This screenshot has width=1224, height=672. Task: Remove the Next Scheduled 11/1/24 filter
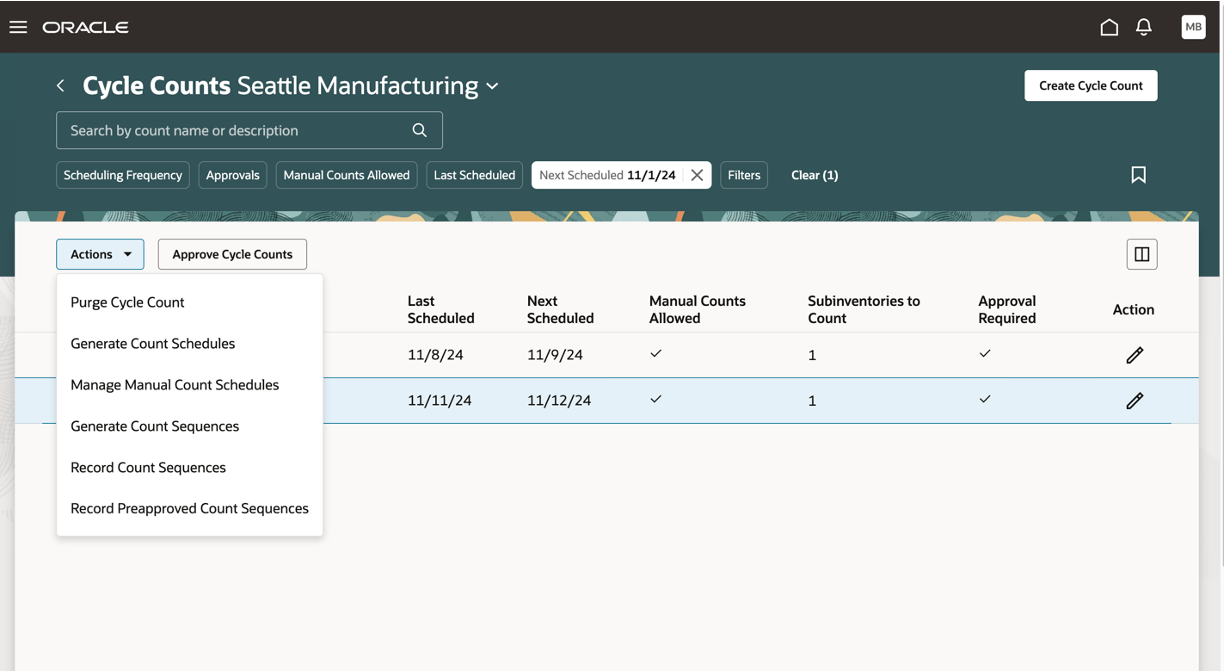[x=697, y=175]
